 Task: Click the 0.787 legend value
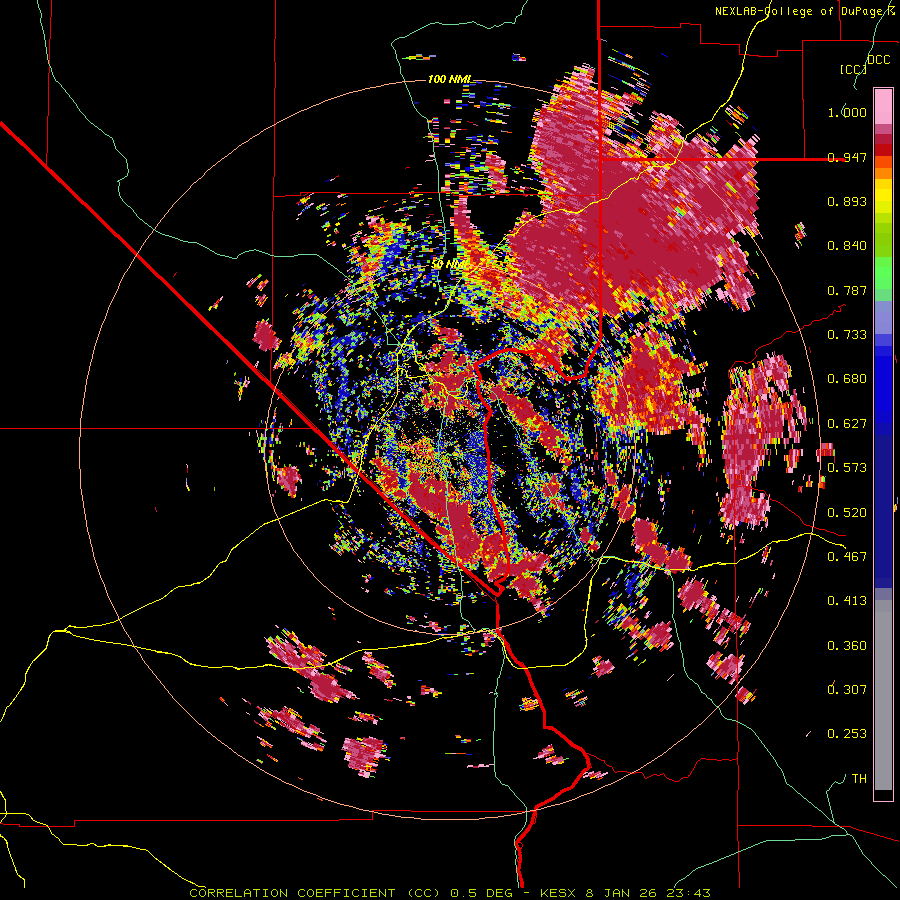847,290
